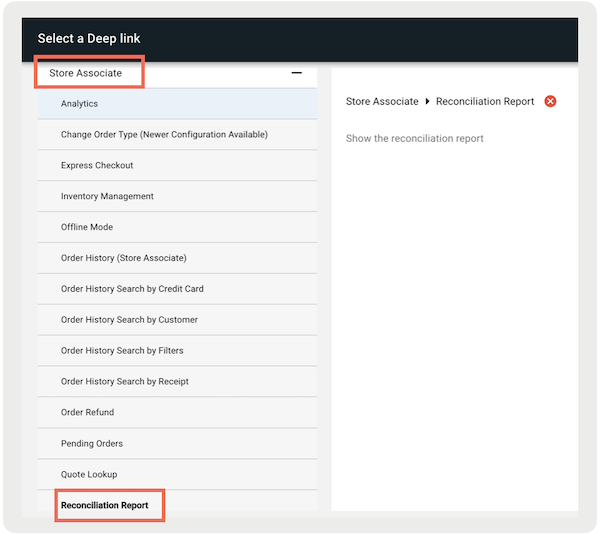Select Order History Search by Customer
600x535 pixels.
(x=177, y=320)
